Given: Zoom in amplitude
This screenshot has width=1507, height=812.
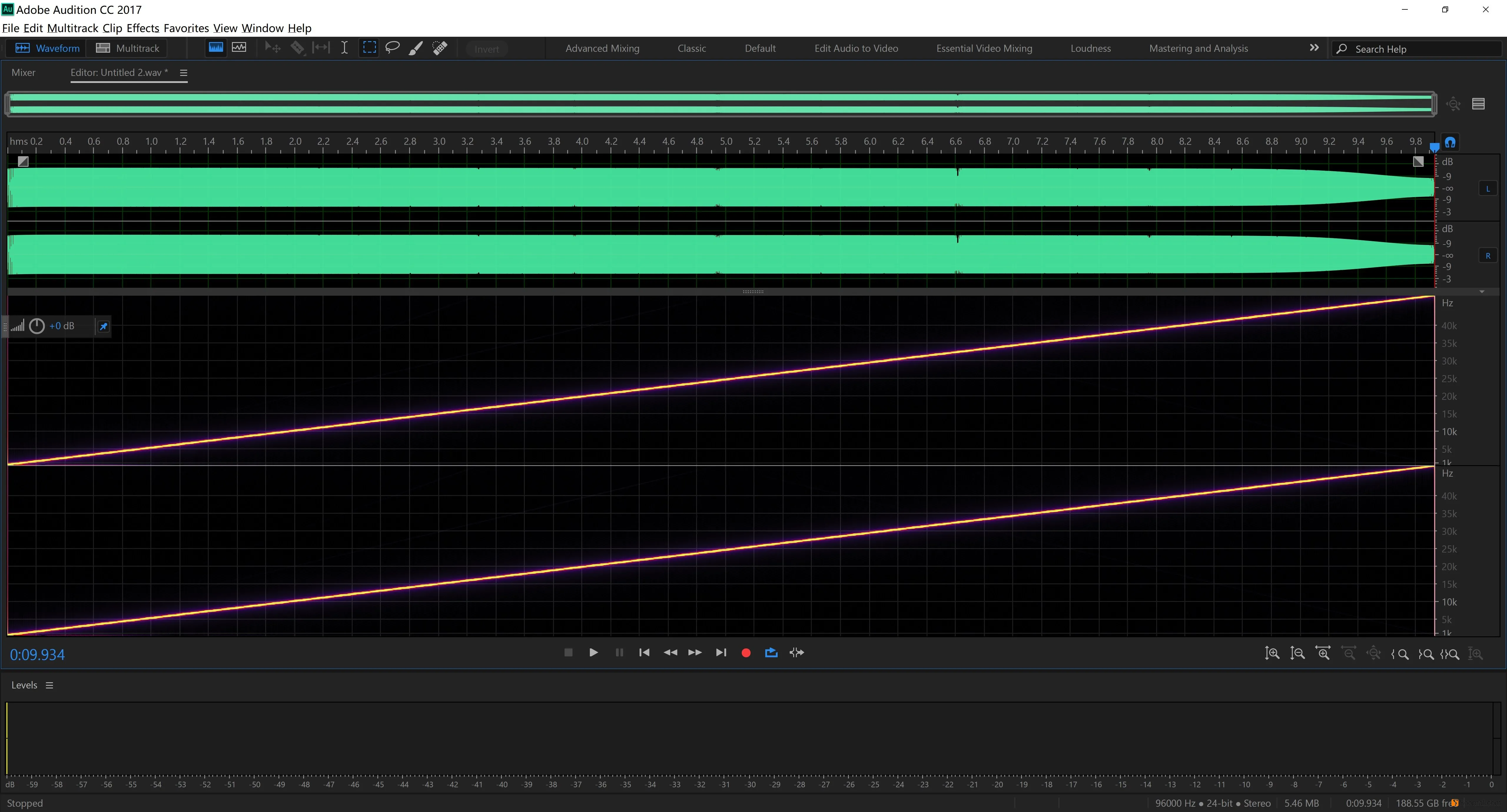Looking at the screenshot, I should [x=1272, y=653].
